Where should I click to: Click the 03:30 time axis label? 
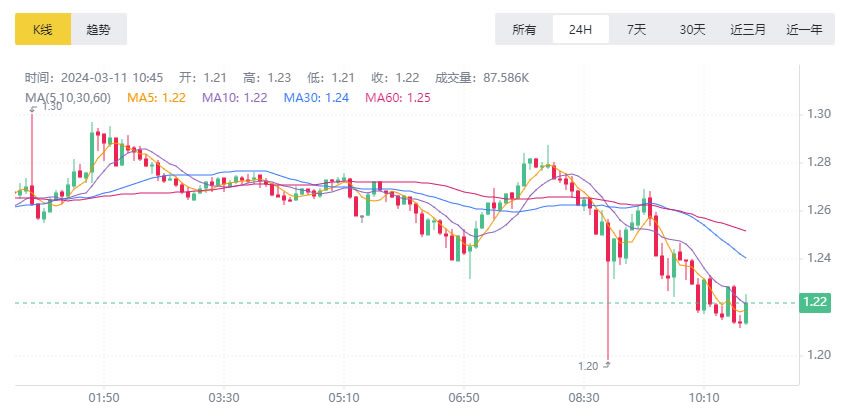tap(224, 398)
